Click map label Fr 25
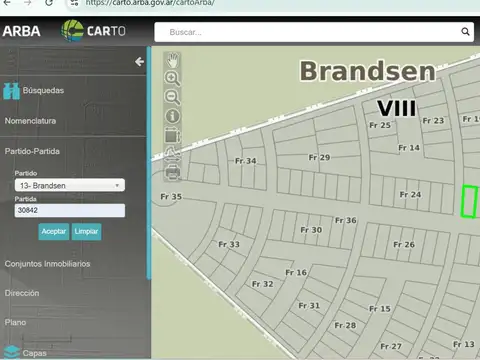Viewport: 480px width, 360px height. tap(380, 125)
